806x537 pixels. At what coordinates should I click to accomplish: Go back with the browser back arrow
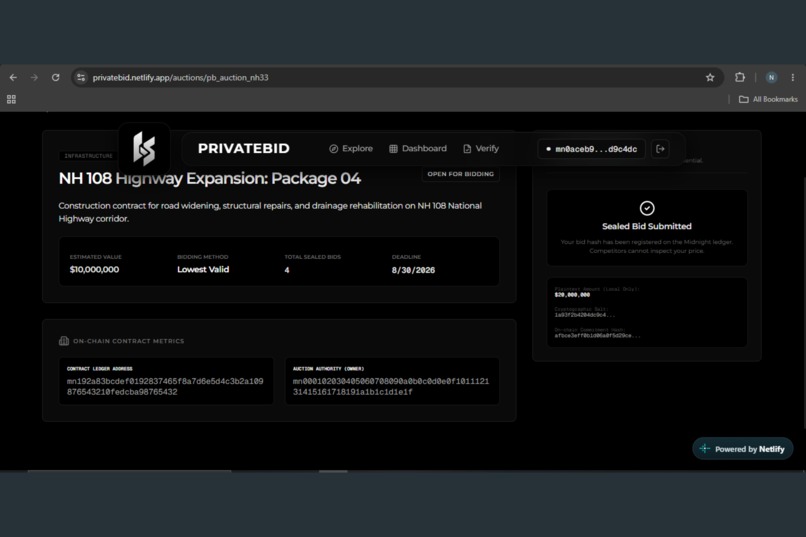pyautogui.click(x=13, y=78)
